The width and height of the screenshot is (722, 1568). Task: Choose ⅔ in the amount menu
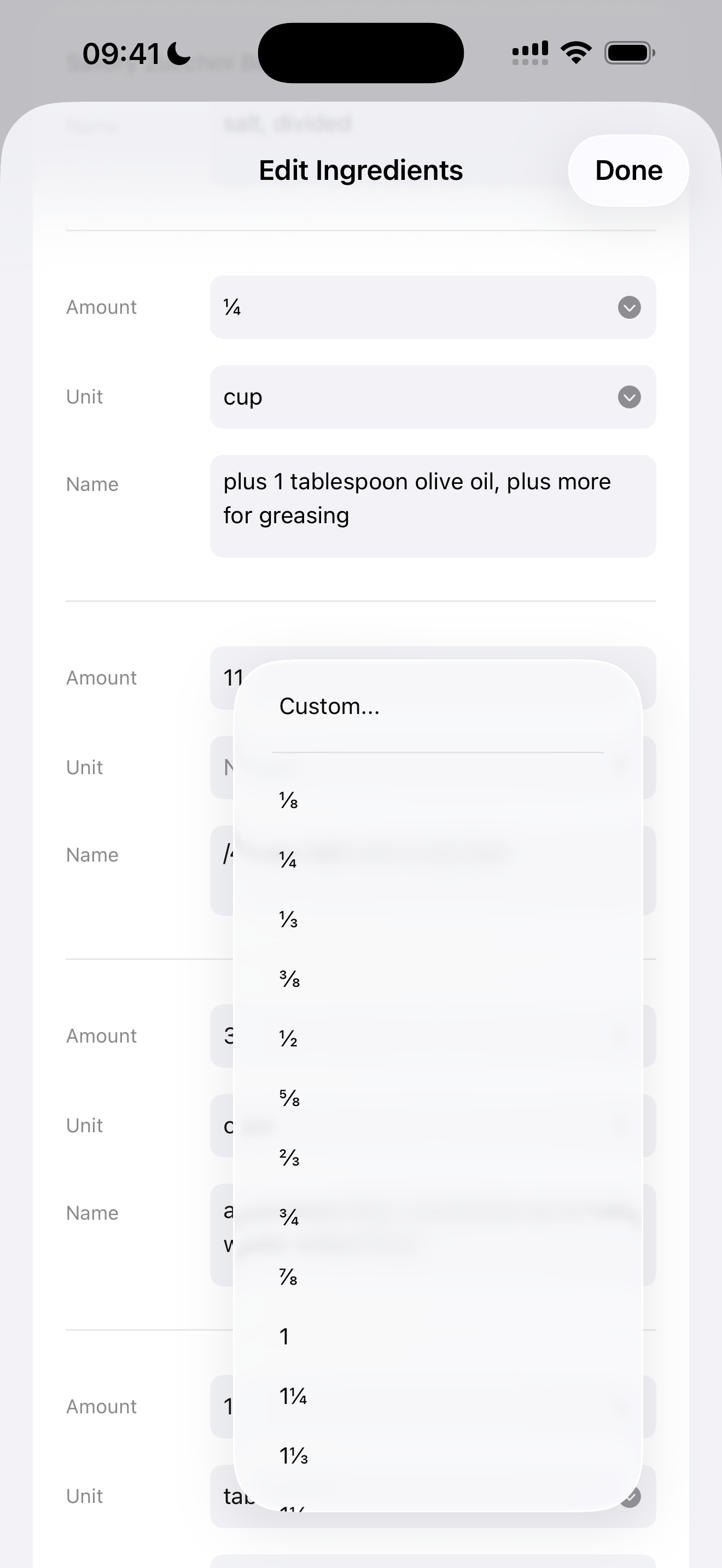[x=289, y=1158]
